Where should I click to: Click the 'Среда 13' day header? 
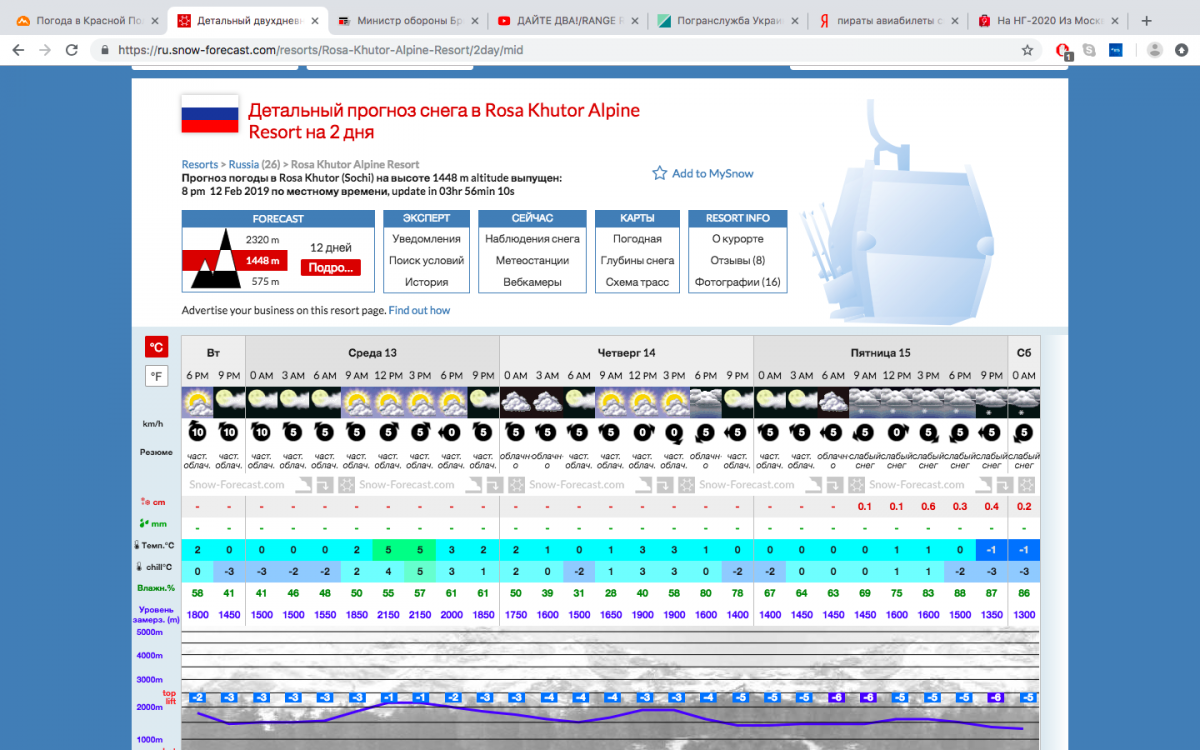(x=372, y=352)
